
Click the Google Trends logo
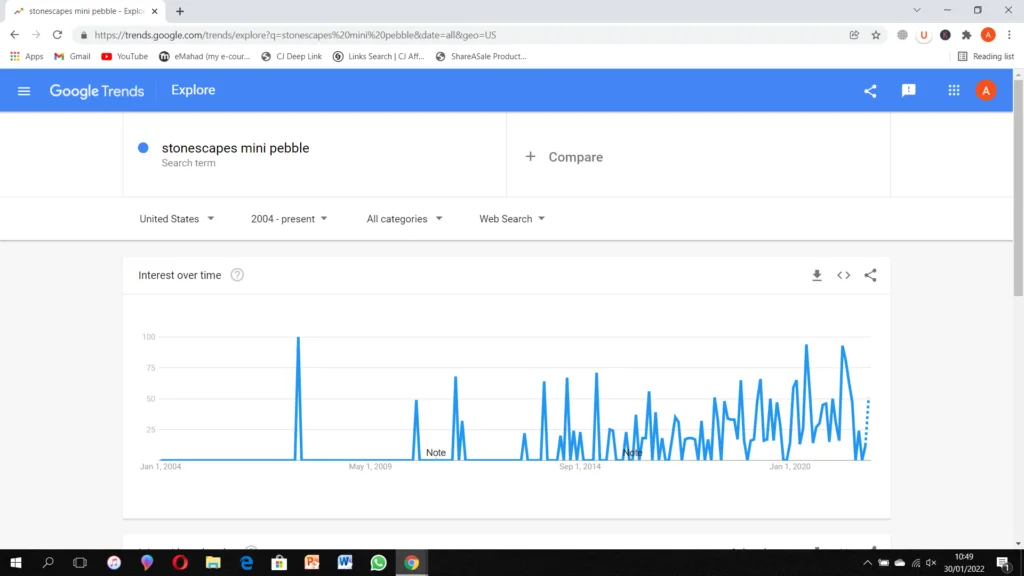click(x=97, y=91)
